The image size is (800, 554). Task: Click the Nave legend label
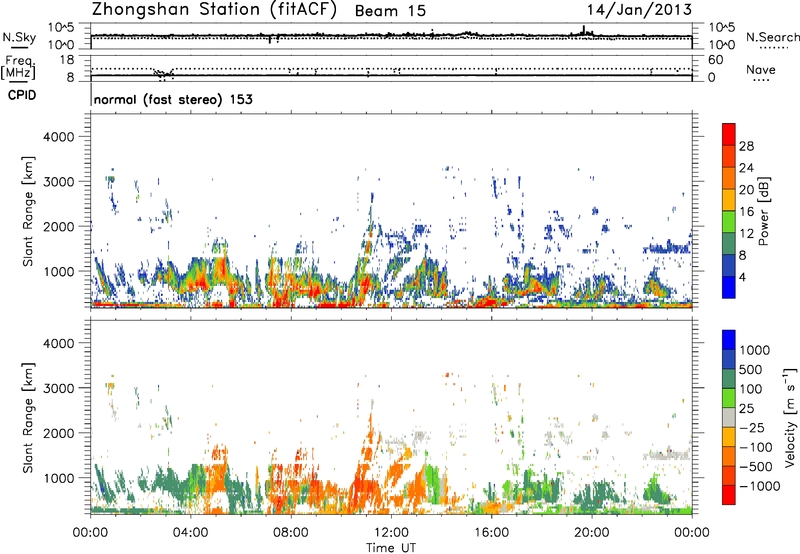tap(761, 69)
